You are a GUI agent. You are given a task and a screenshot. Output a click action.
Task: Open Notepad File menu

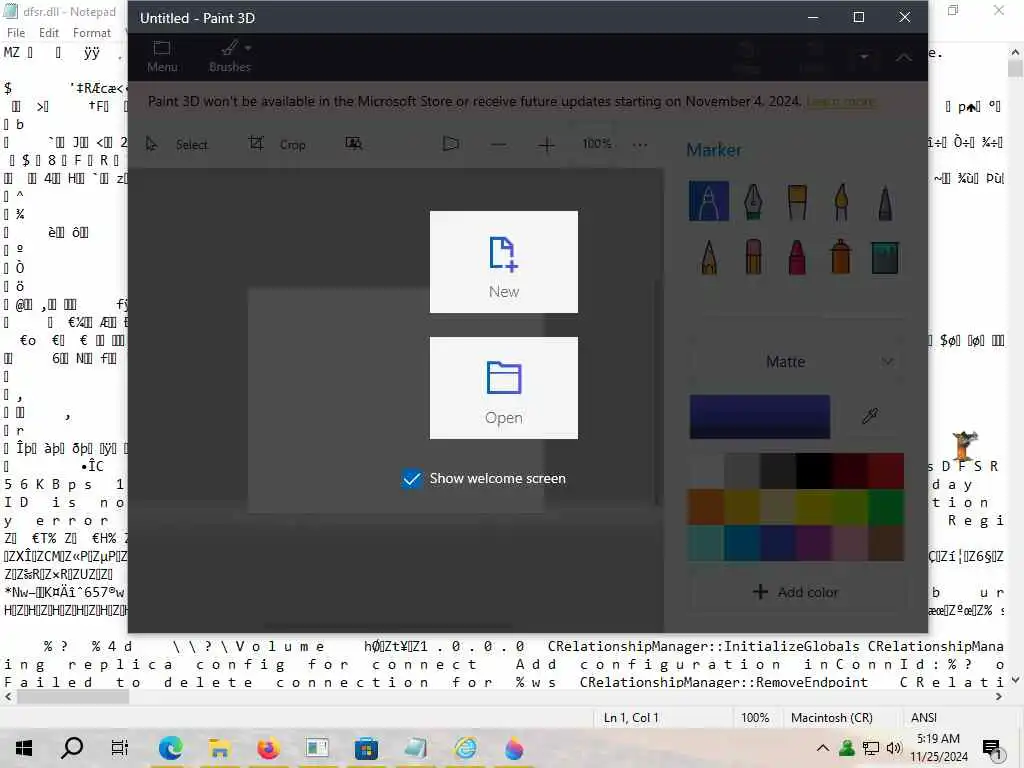coord(16,33)
